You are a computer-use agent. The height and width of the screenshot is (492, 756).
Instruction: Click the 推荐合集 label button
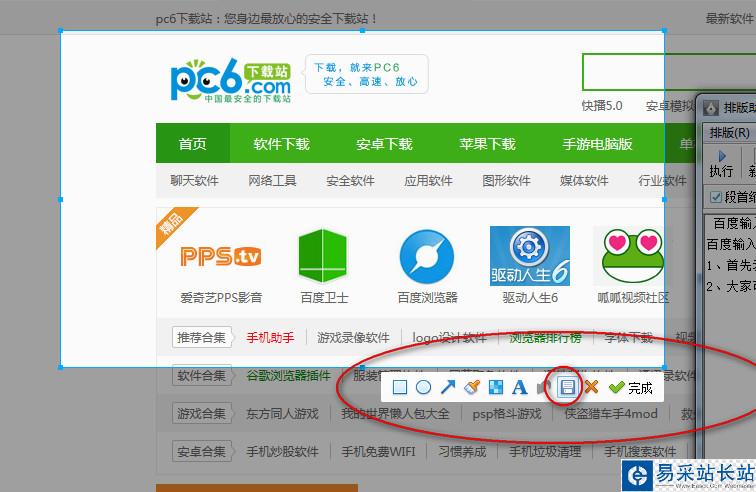(202, 338)
